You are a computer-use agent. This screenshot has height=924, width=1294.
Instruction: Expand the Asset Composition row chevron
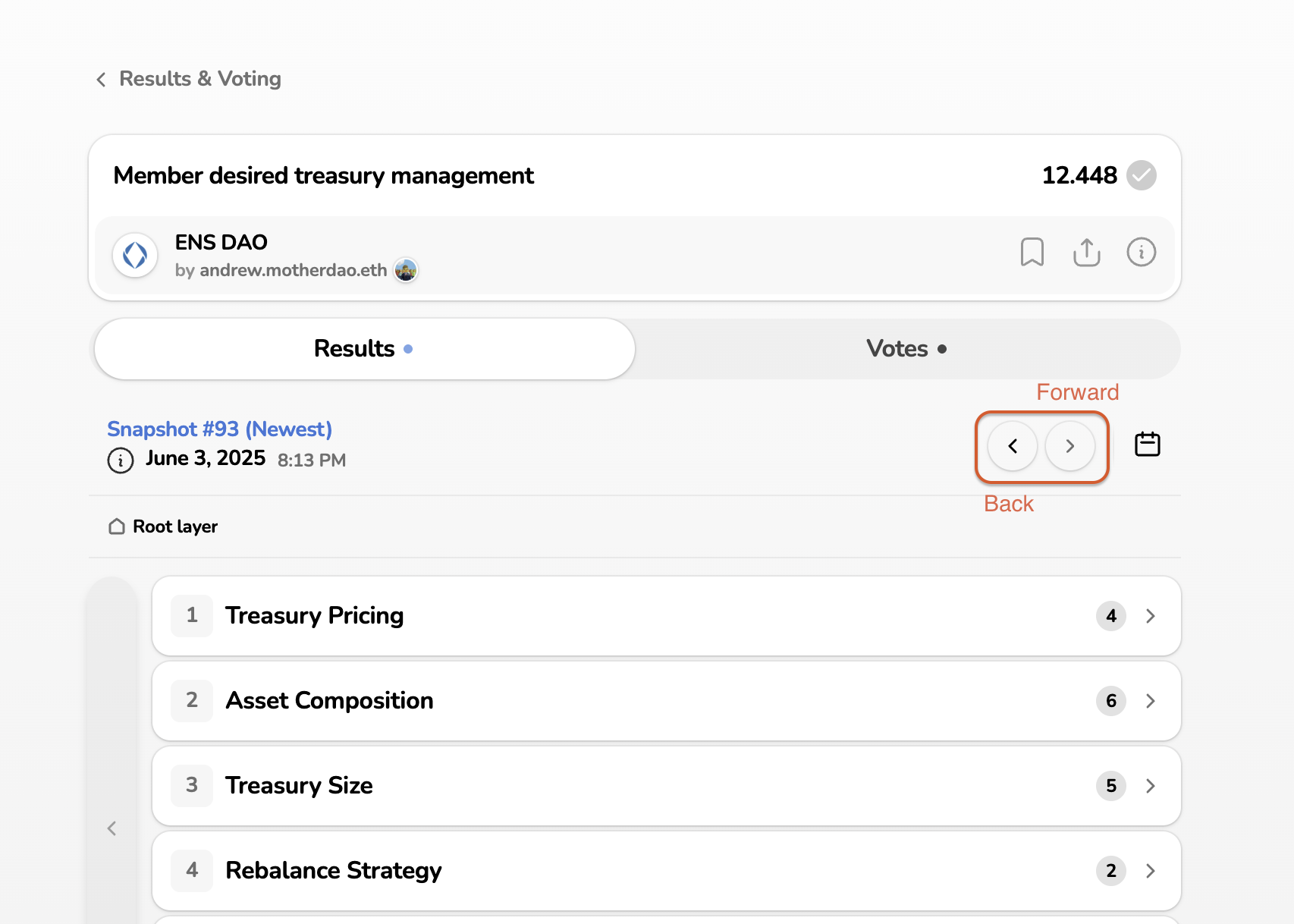[1150, 701]
